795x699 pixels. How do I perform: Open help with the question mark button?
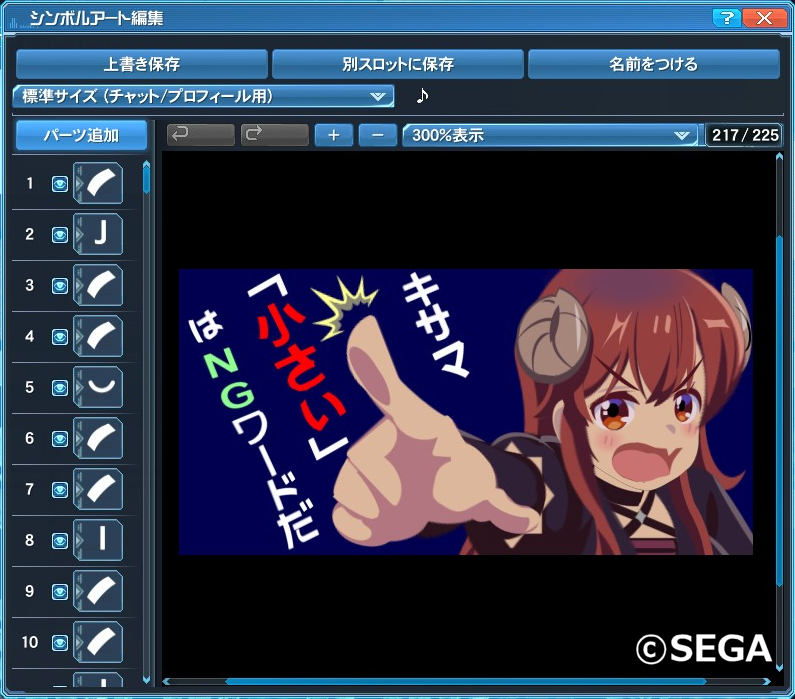(726, 19)
